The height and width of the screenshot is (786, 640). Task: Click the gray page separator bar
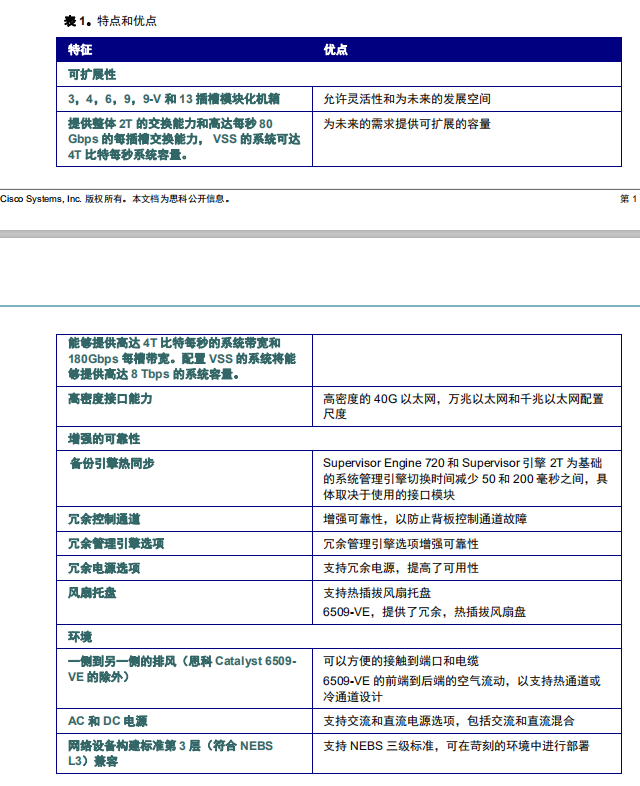pos(320,234)
